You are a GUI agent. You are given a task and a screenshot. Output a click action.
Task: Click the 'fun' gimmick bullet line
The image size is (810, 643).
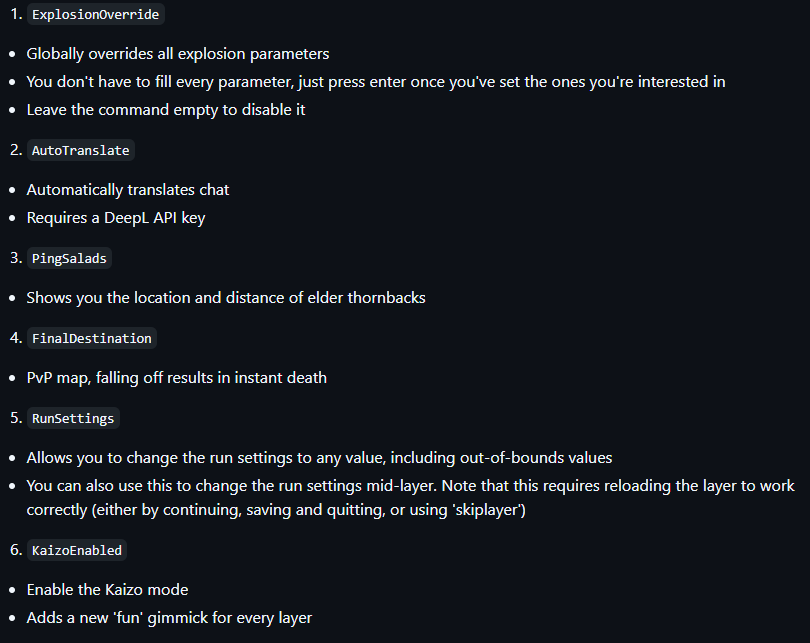click(x=169, y=617)
